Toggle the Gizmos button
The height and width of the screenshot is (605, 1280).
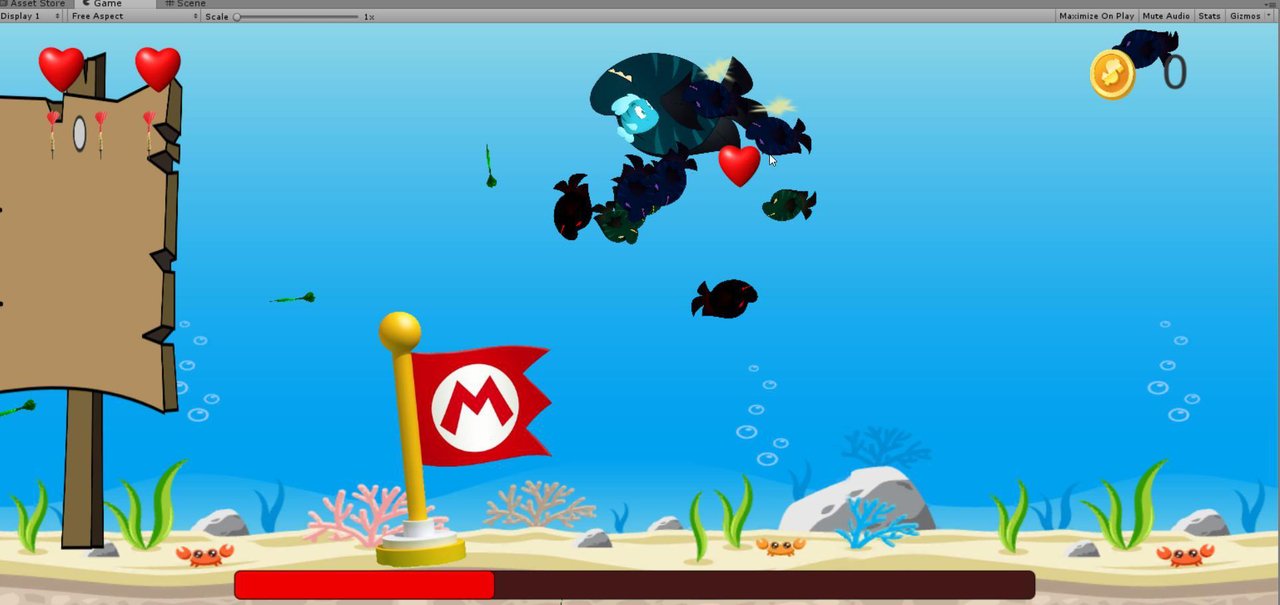(x=1245, y=17)
